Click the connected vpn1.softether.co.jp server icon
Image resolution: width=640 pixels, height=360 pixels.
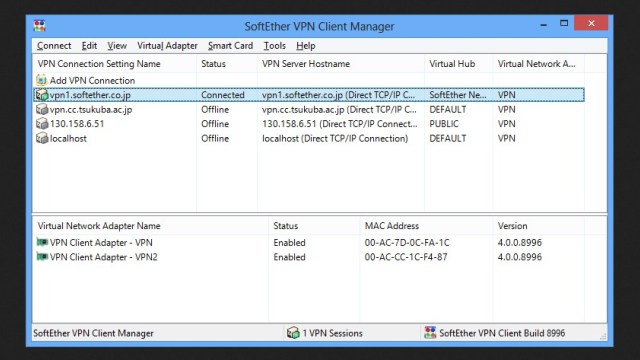(42, 95)
